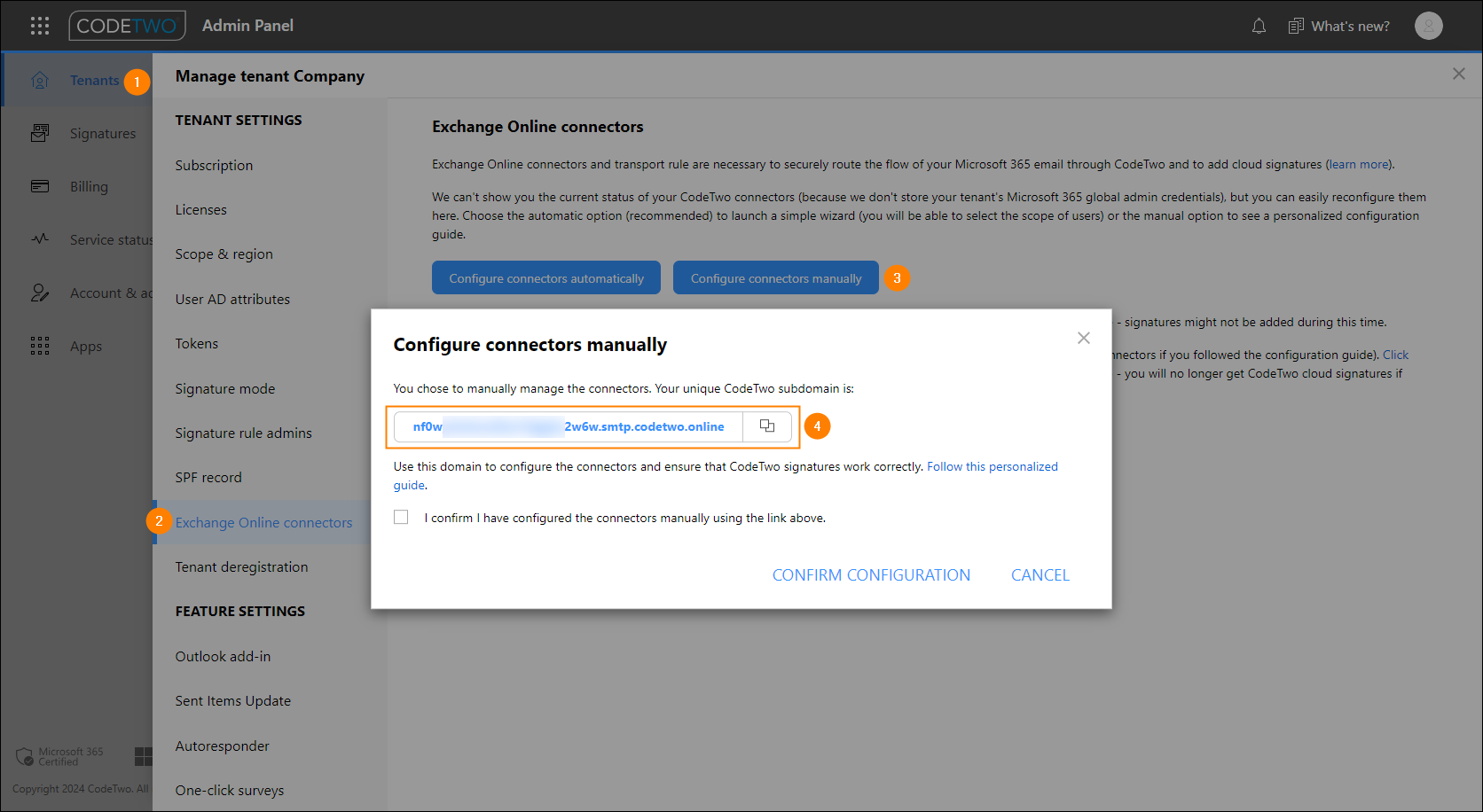
Task: Open the app launcher grid icon
Action: pyautogui.click(x=40, y=26)
